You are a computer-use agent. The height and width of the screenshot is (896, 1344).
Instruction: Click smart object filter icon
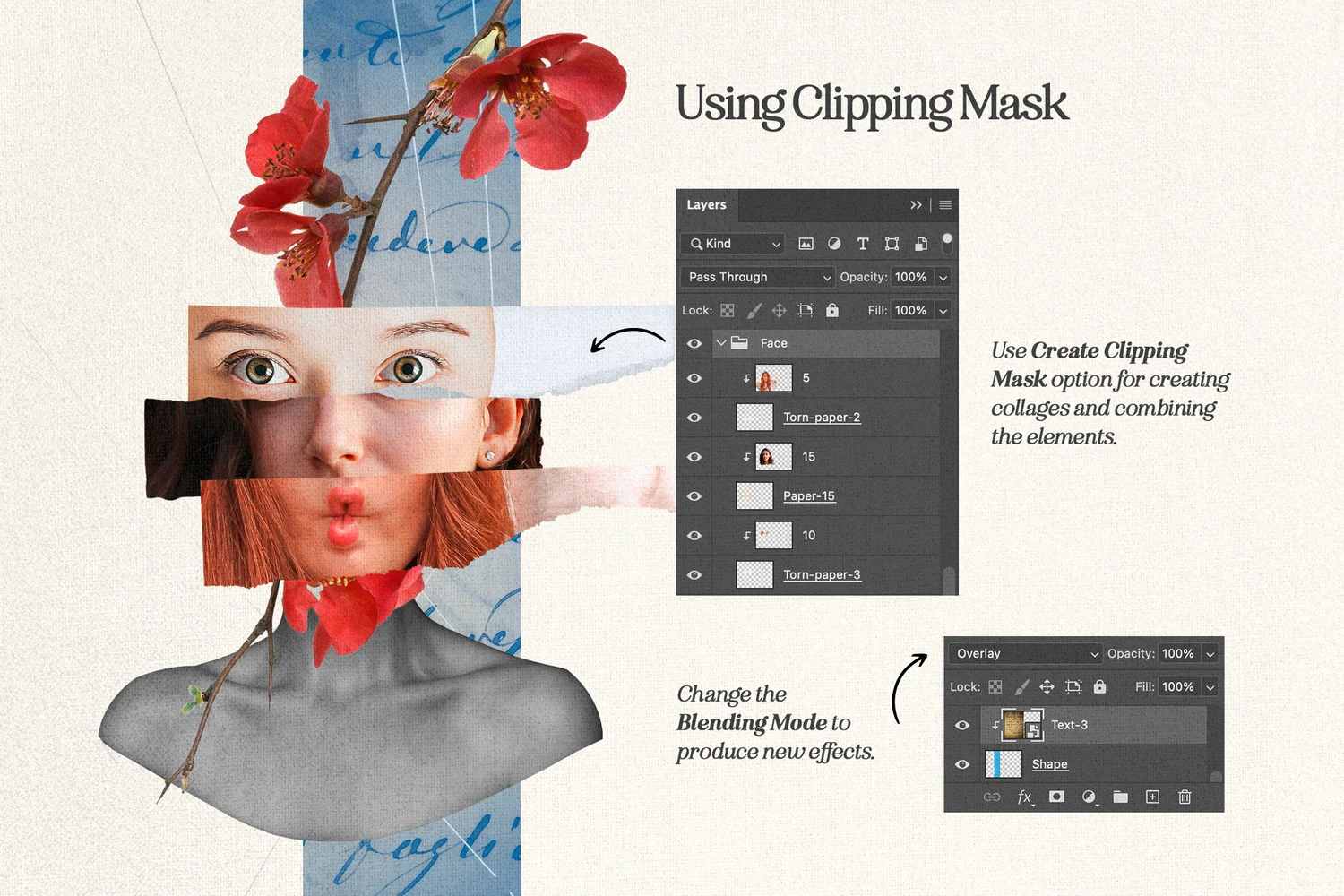[920, 244]
